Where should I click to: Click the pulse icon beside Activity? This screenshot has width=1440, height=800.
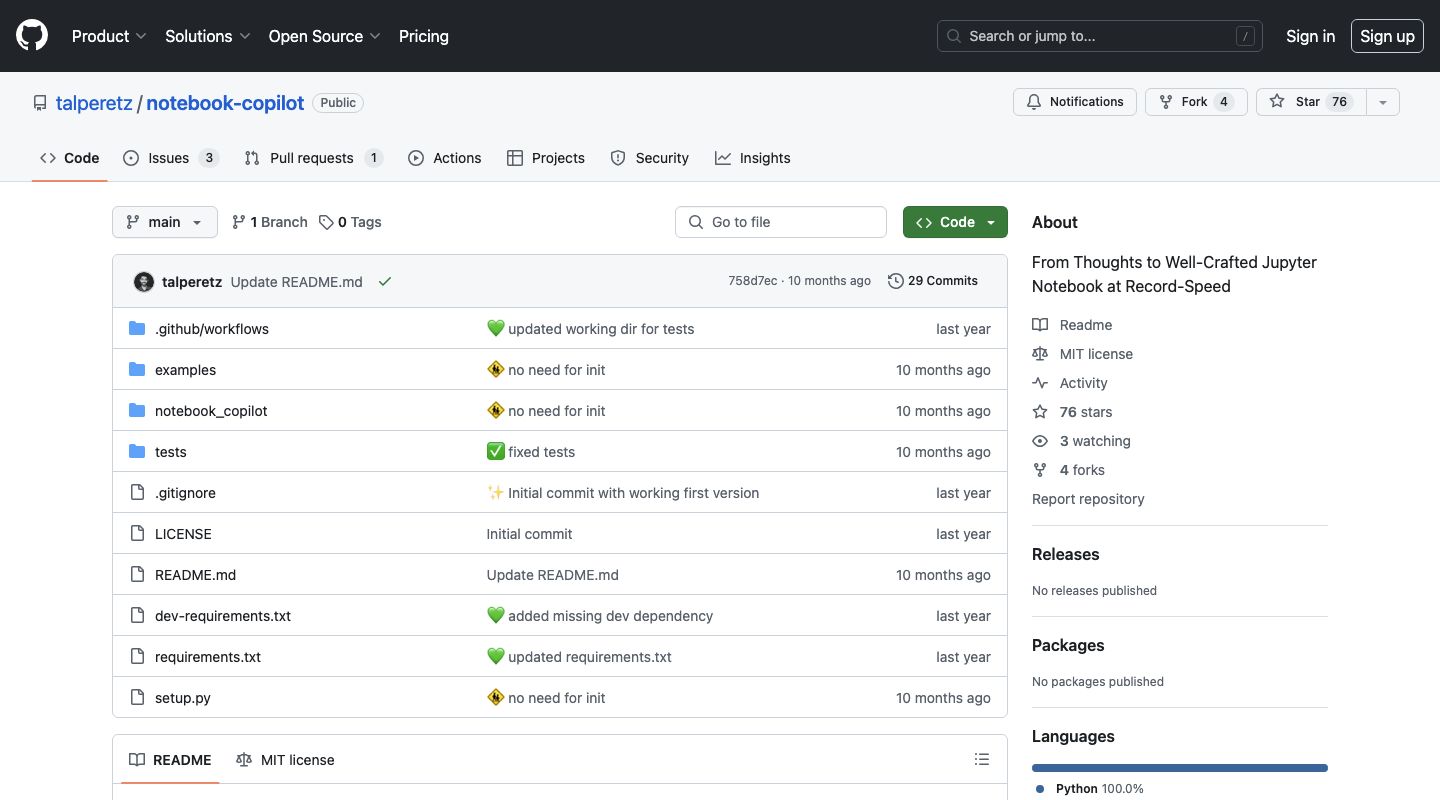pyautogui.click(x=1040, y=383)
